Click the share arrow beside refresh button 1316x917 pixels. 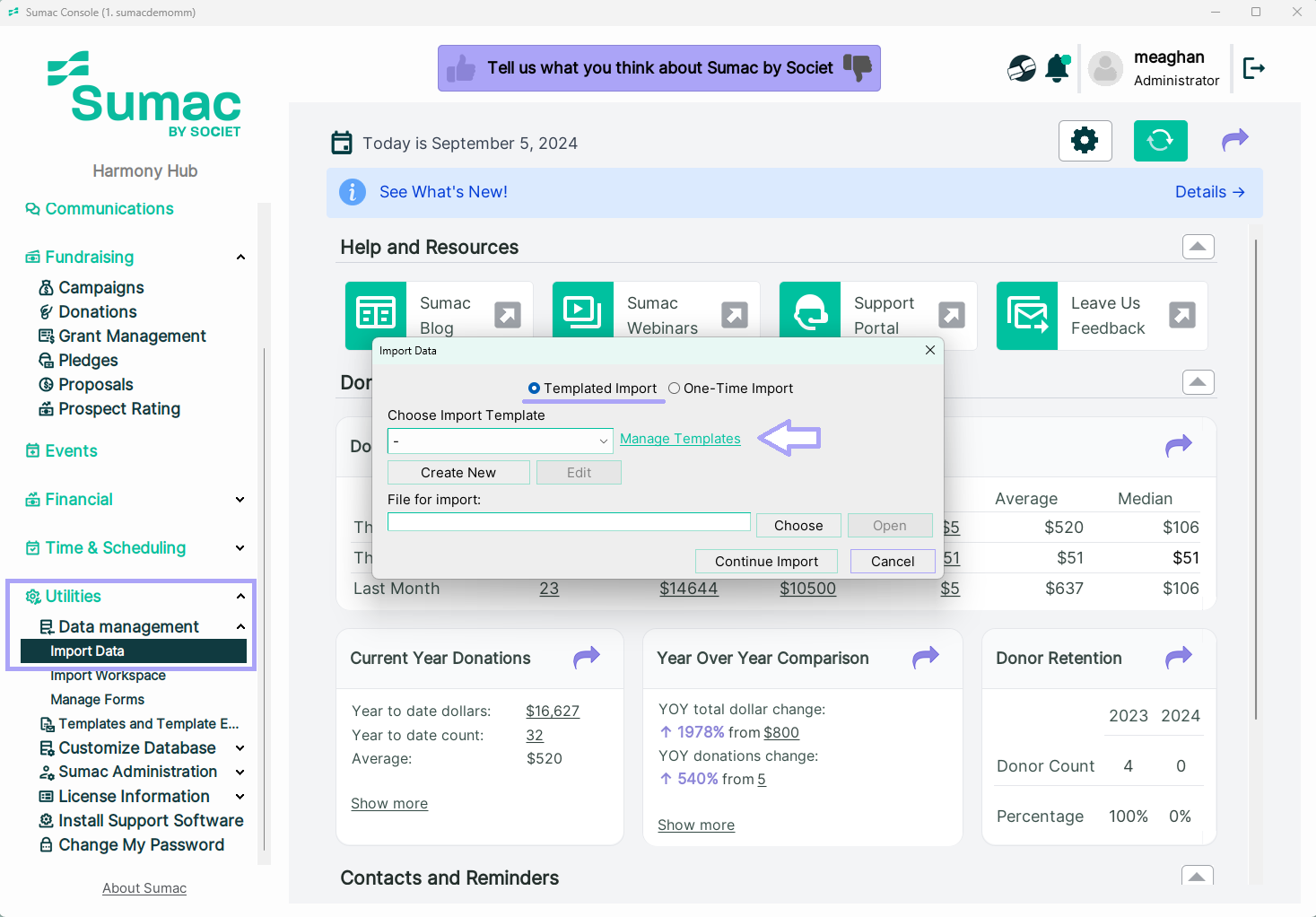1235,140
